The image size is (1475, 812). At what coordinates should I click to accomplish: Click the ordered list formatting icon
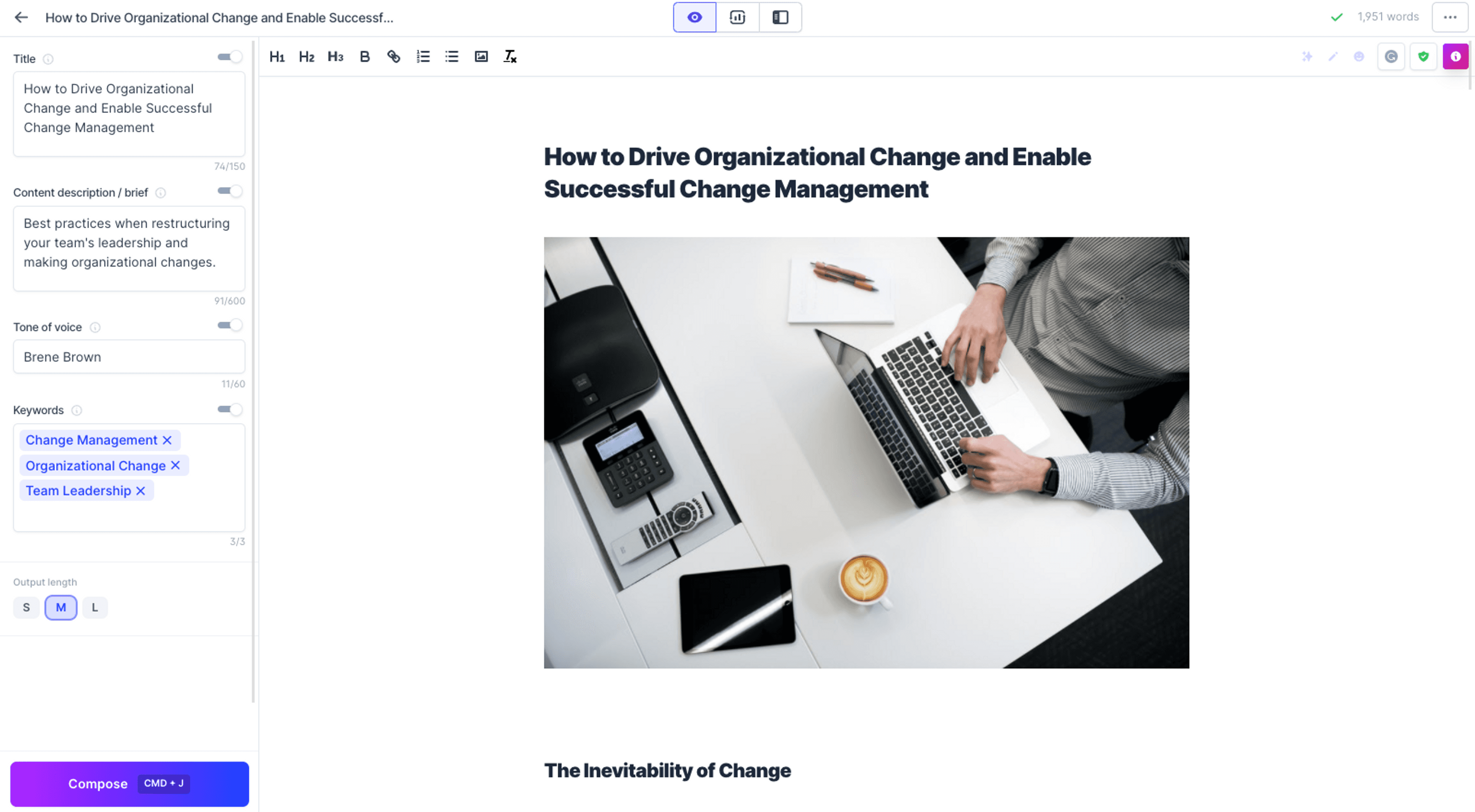tap(423, 56)
